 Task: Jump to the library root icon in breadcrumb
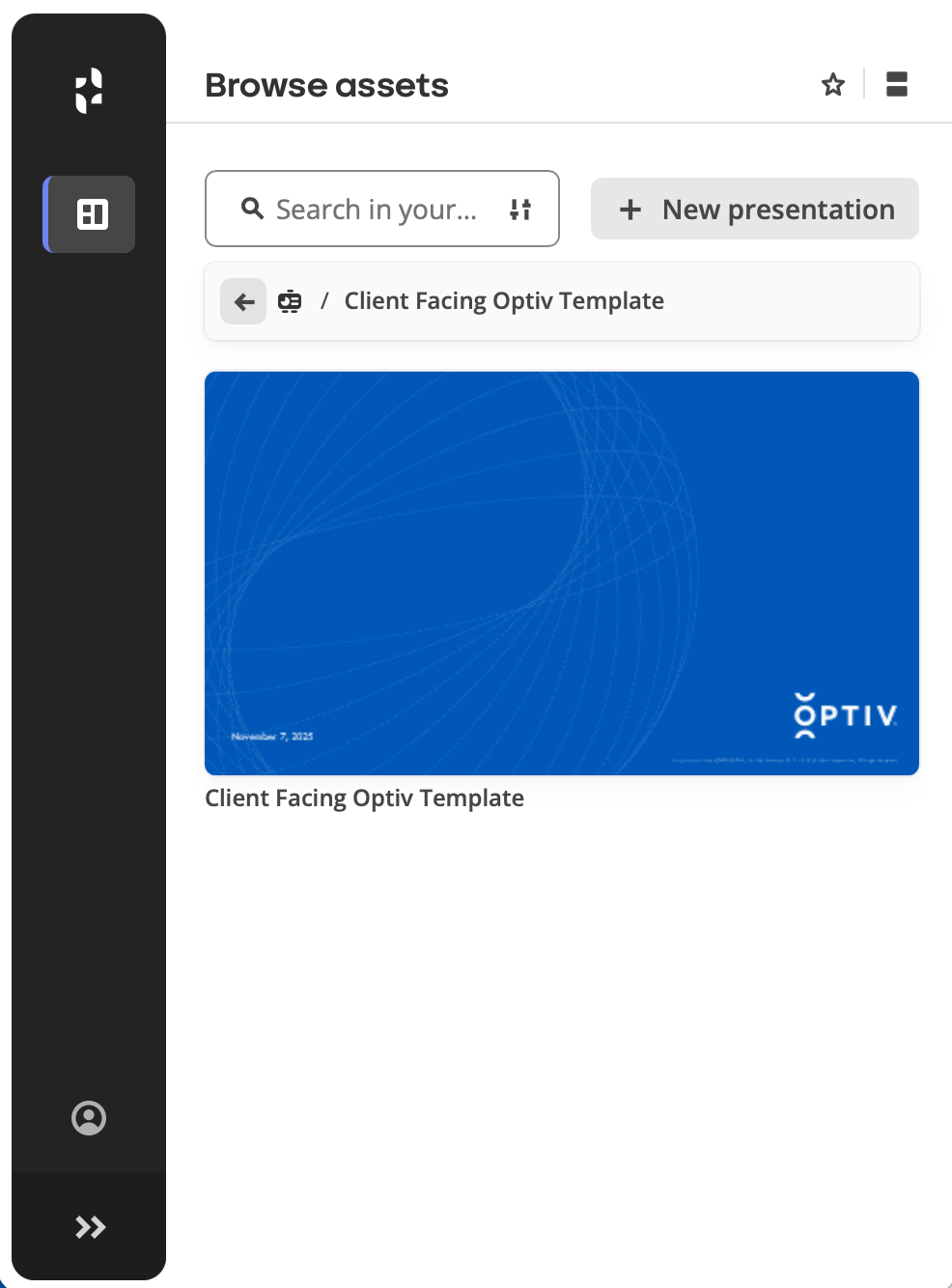coord(290,302)
